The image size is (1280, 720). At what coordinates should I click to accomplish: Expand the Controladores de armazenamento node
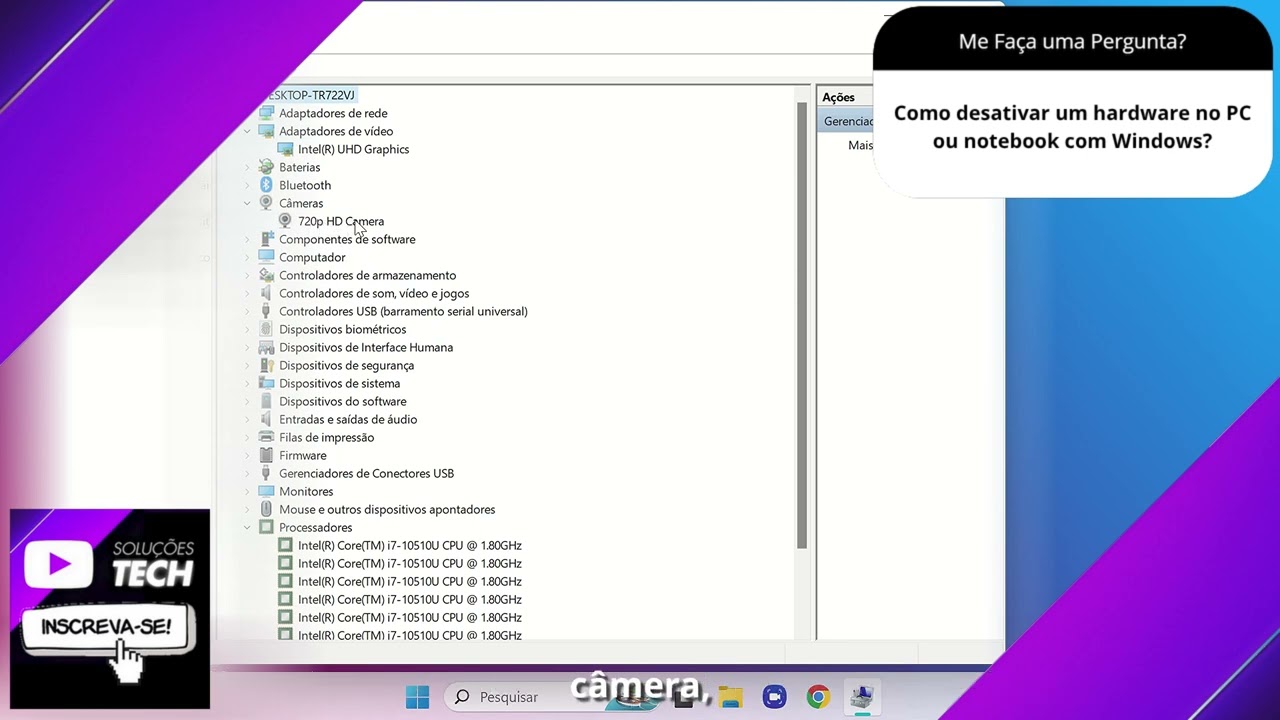[x=247, y=275]
